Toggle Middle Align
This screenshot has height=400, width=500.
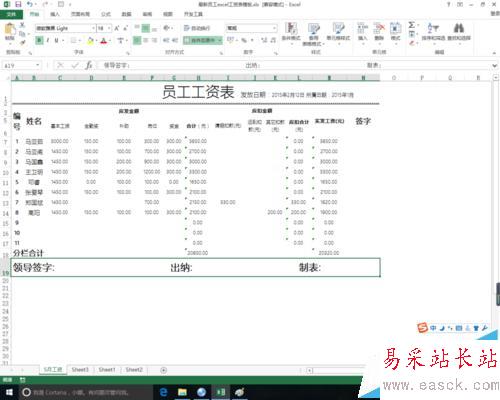146,28
